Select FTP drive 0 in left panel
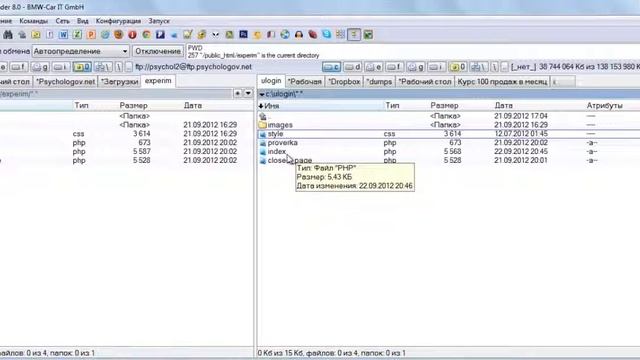This screenshot has width=640, height=360. 82,67
